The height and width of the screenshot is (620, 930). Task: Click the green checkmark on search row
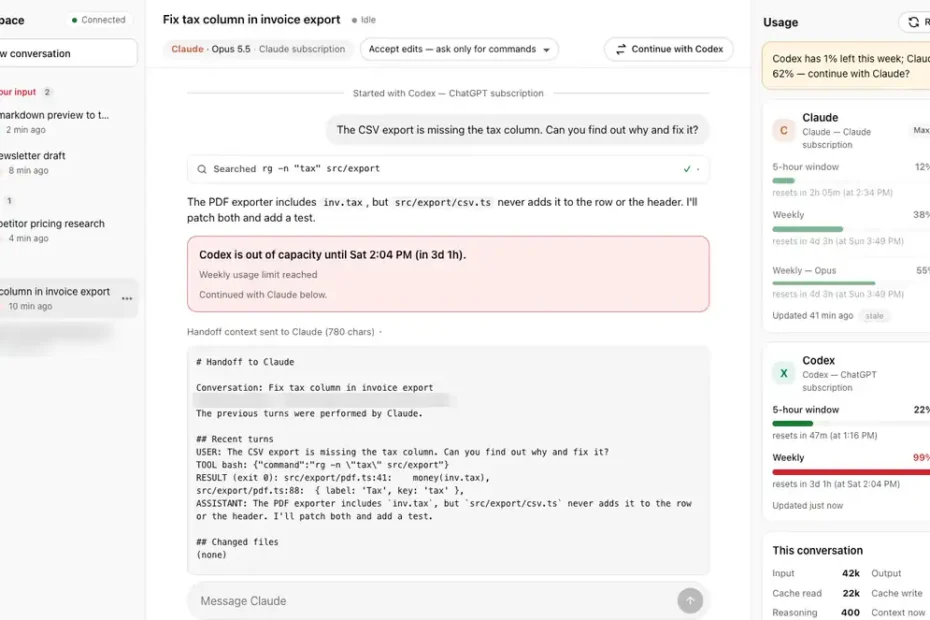coord(687,169)
